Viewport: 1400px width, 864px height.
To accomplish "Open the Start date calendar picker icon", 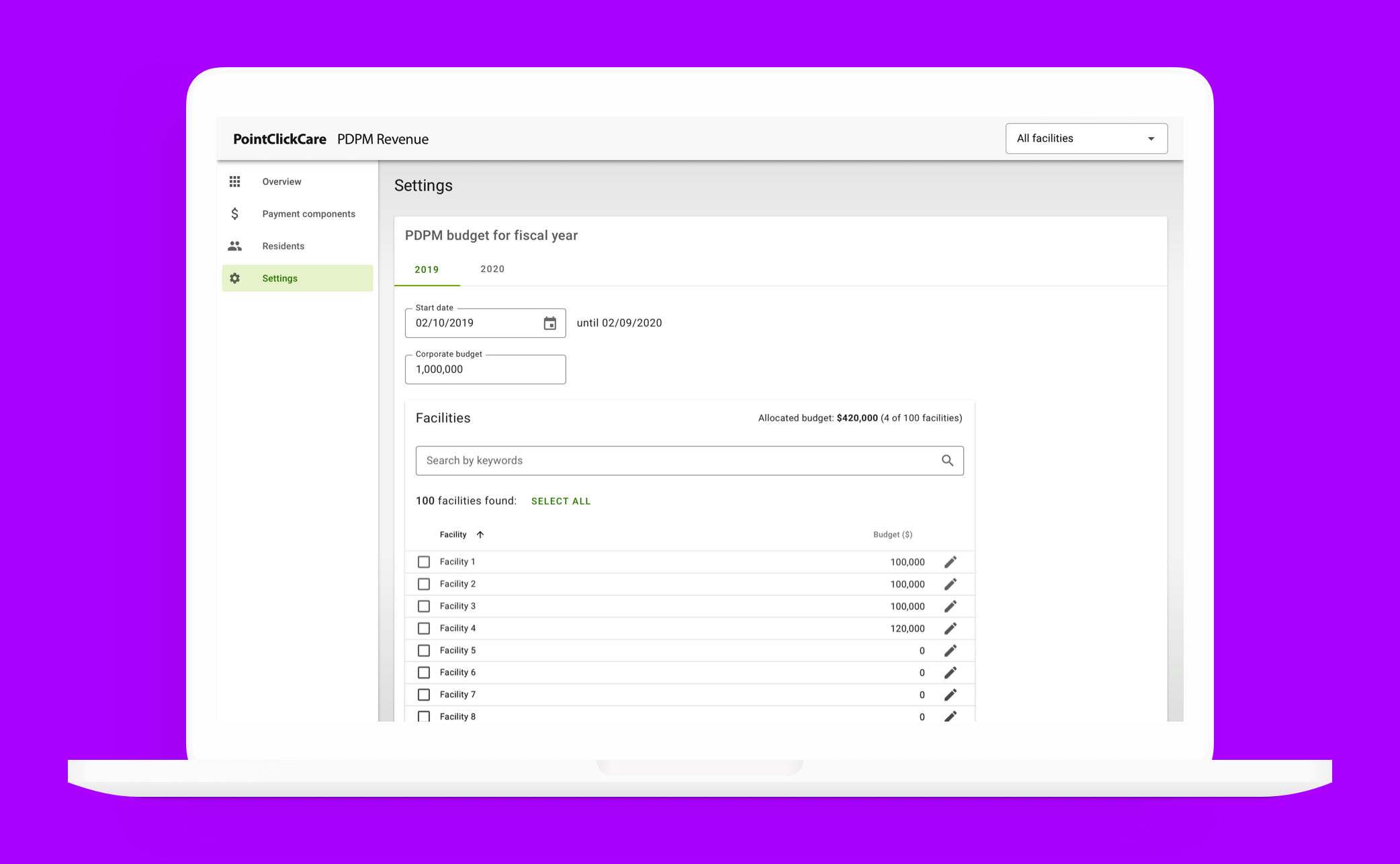I will tap(550, 323).
